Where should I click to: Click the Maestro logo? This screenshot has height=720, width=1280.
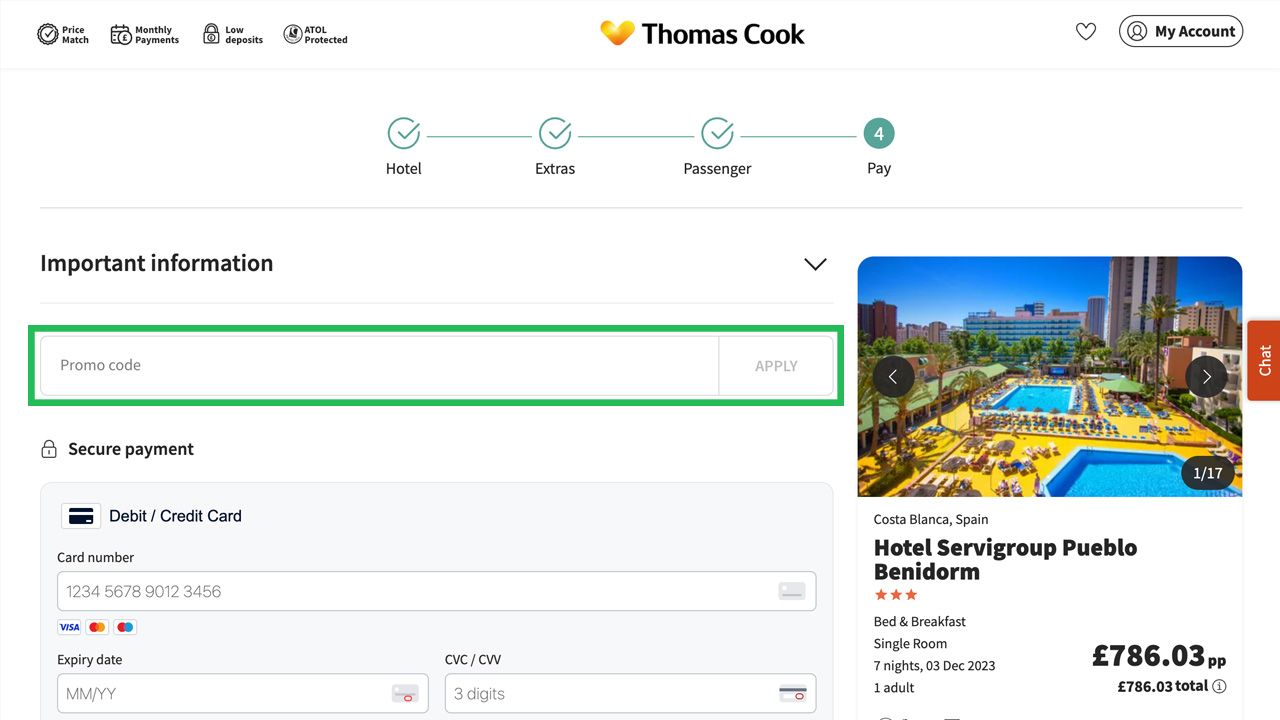[125, 628]
